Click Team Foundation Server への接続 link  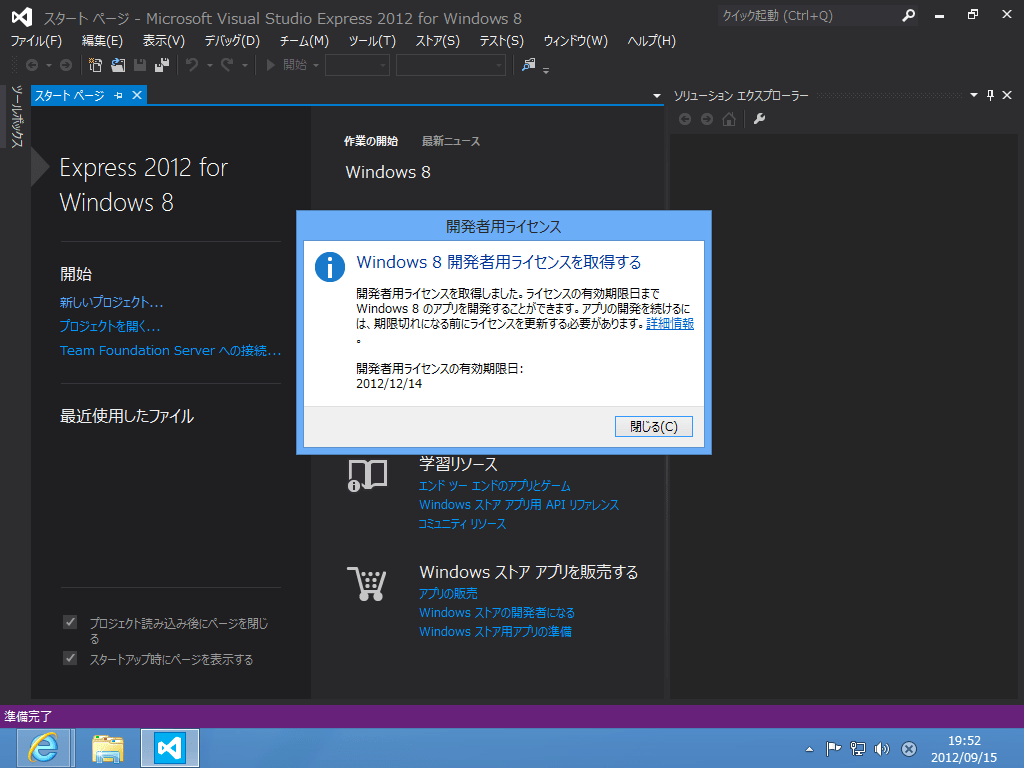pyautogui.click(x=170, y=351)
